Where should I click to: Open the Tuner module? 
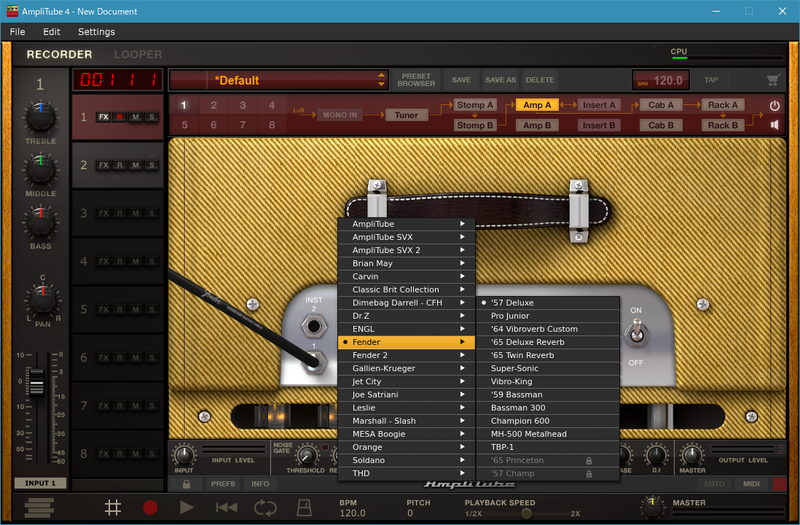(x=406, y=115)
